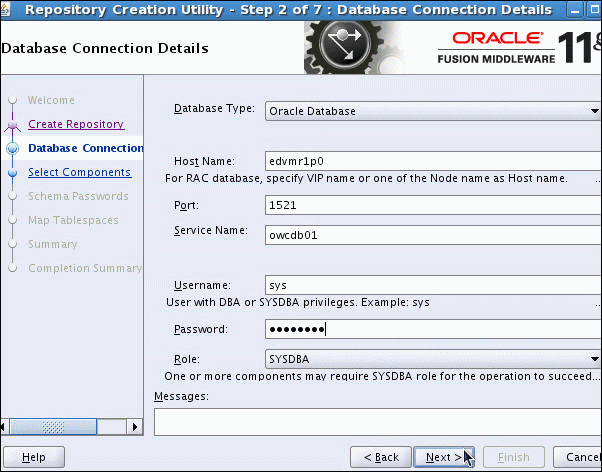
Task: Click the Password field
Action: 433,329
